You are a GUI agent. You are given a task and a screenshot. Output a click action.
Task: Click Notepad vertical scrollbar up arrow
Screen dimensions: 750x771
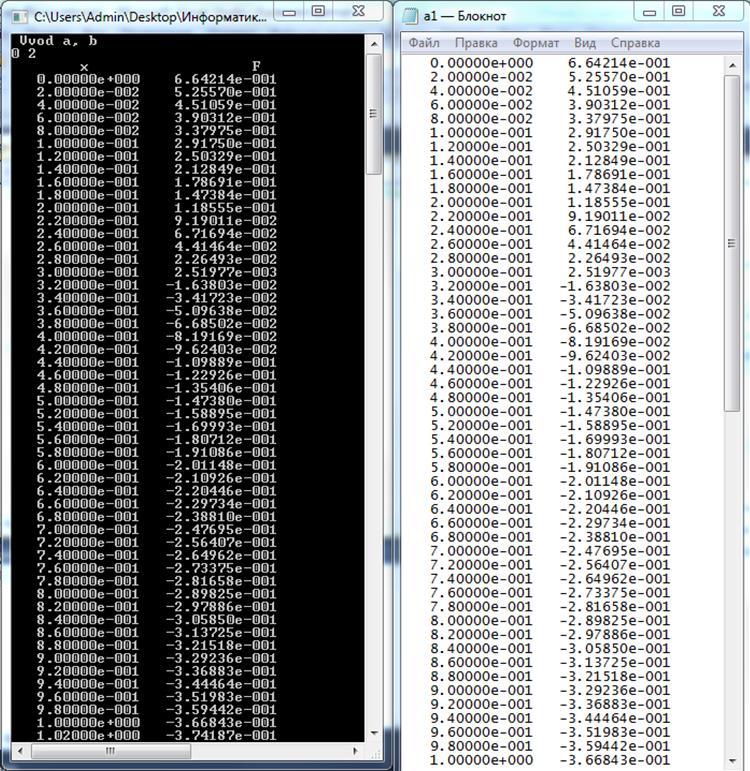pos(732,65)
